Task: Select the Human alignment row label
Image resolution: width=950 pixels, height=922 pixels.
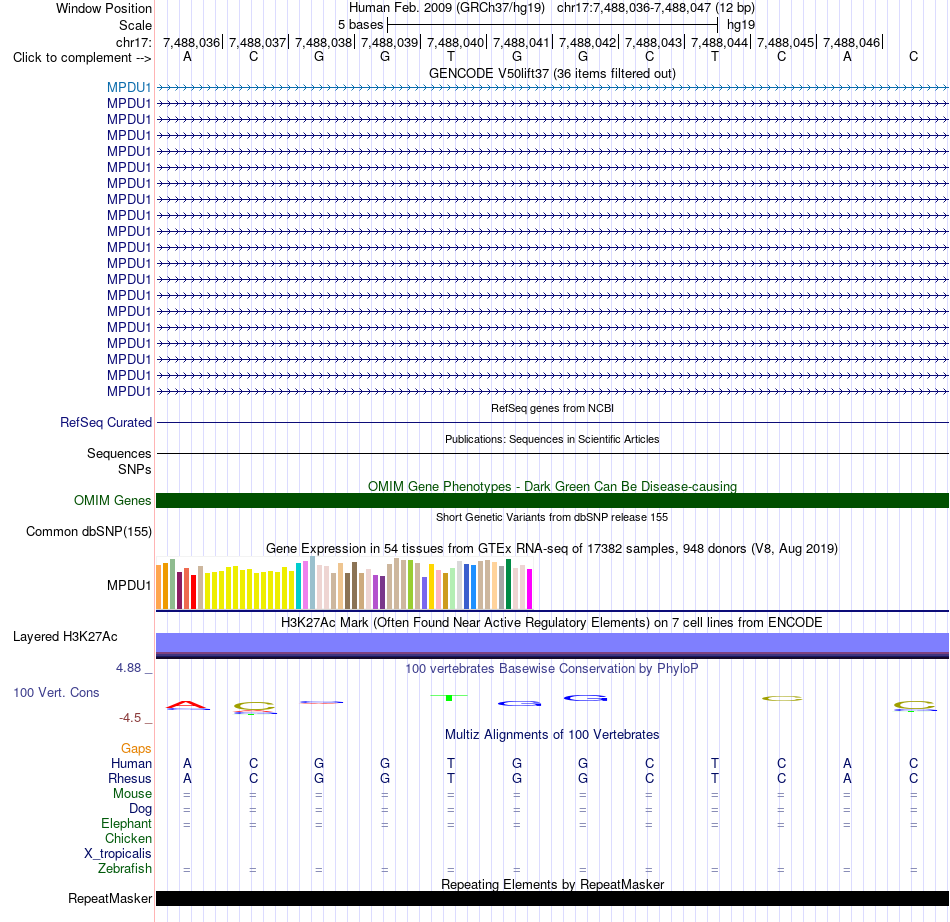Action: [131, 763]
